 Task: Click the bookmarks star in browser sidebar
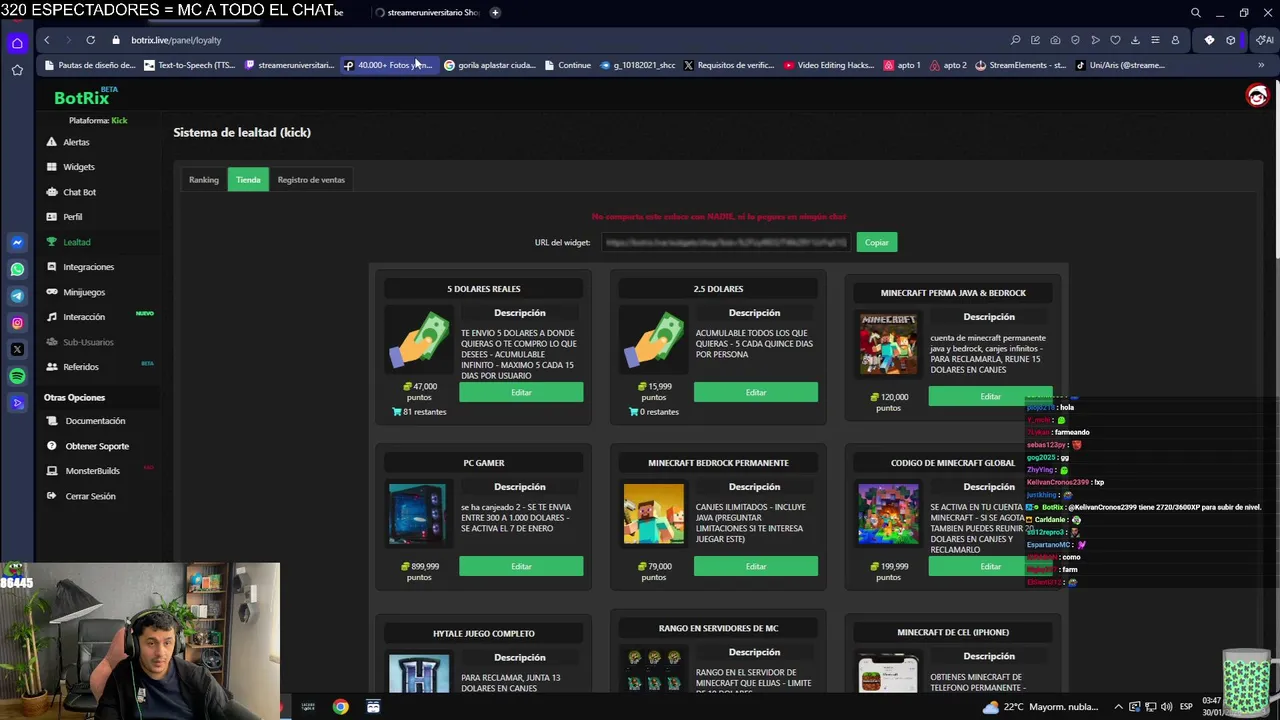pos(17,70)
